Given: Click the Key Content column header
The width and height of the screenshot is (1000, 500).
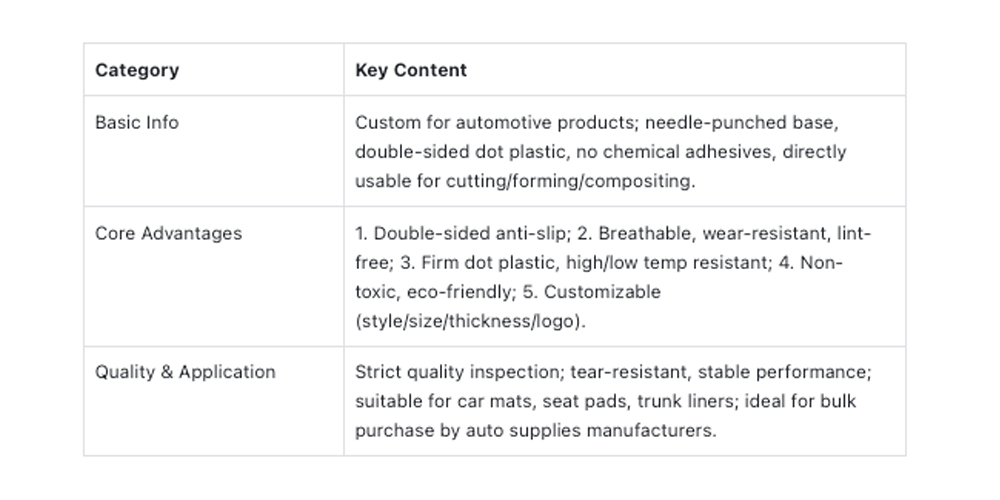Looking at the screenshot, I should pyautogui.click(x=411, y=70).
